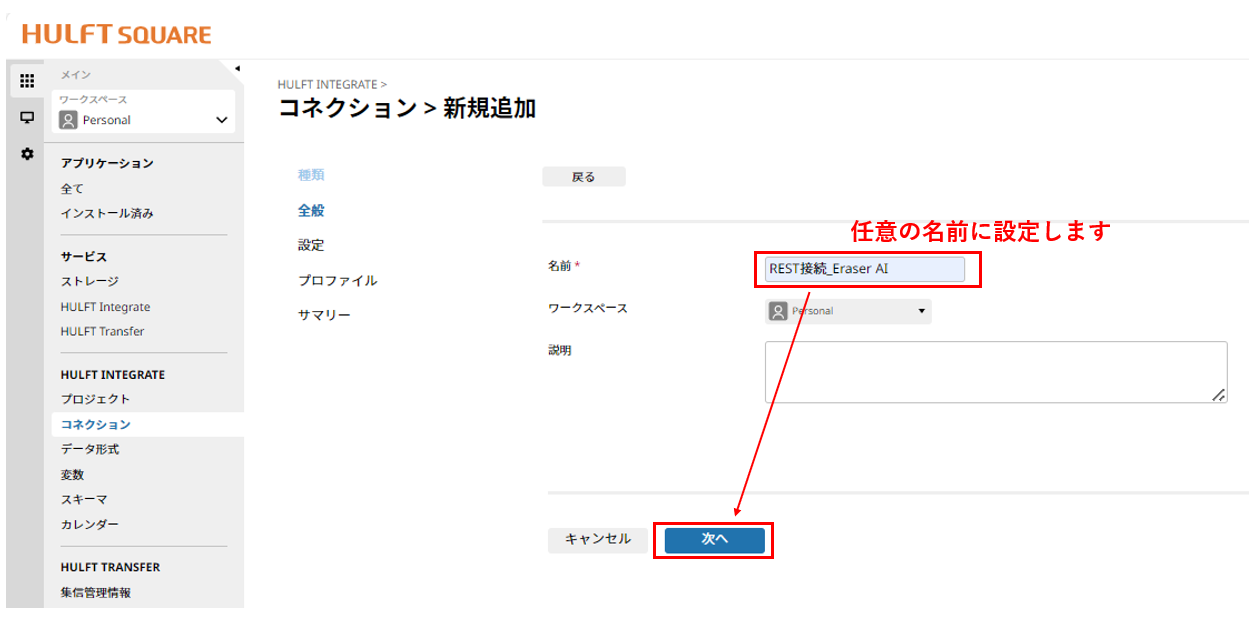The width and height of the screenshot is (1249, 624).
Task: Open the ワークスペース Personal dropdown in form
Action: click(x=848, y=311)
